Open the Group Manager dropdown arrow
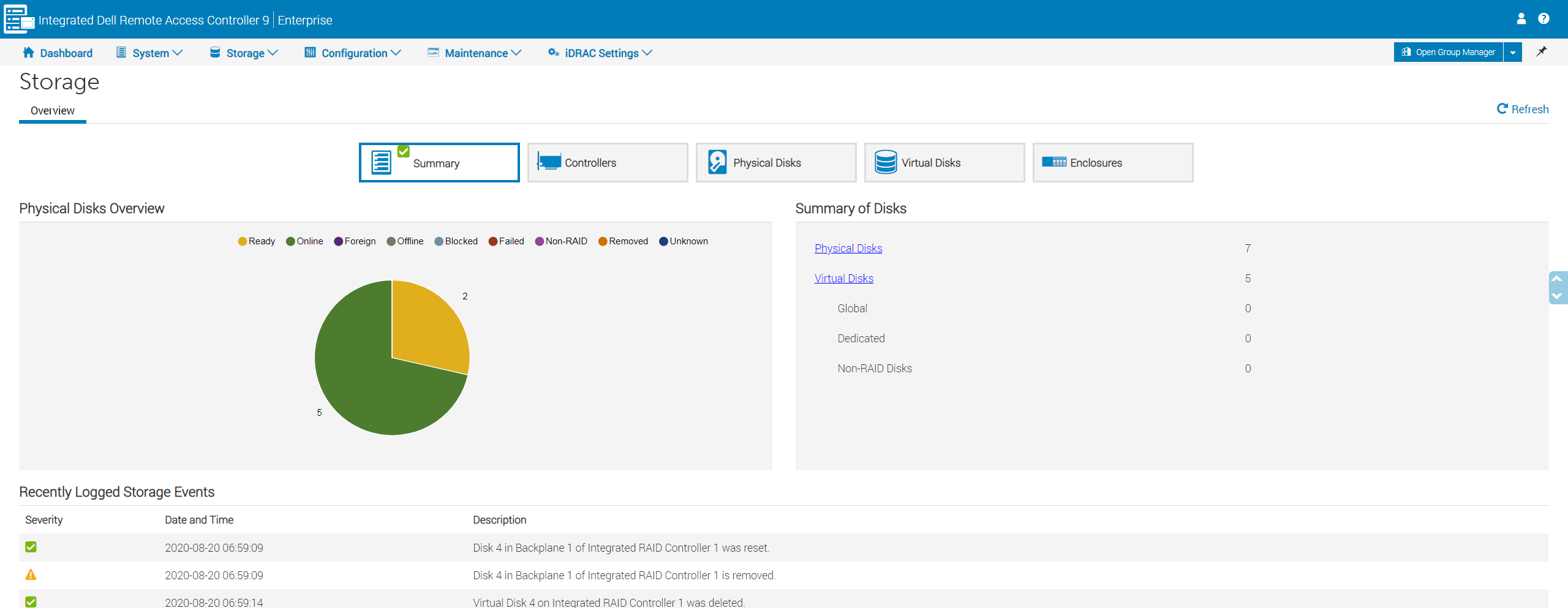The width and height of the screenshot is (1568, 608). tap(1513, 53)
